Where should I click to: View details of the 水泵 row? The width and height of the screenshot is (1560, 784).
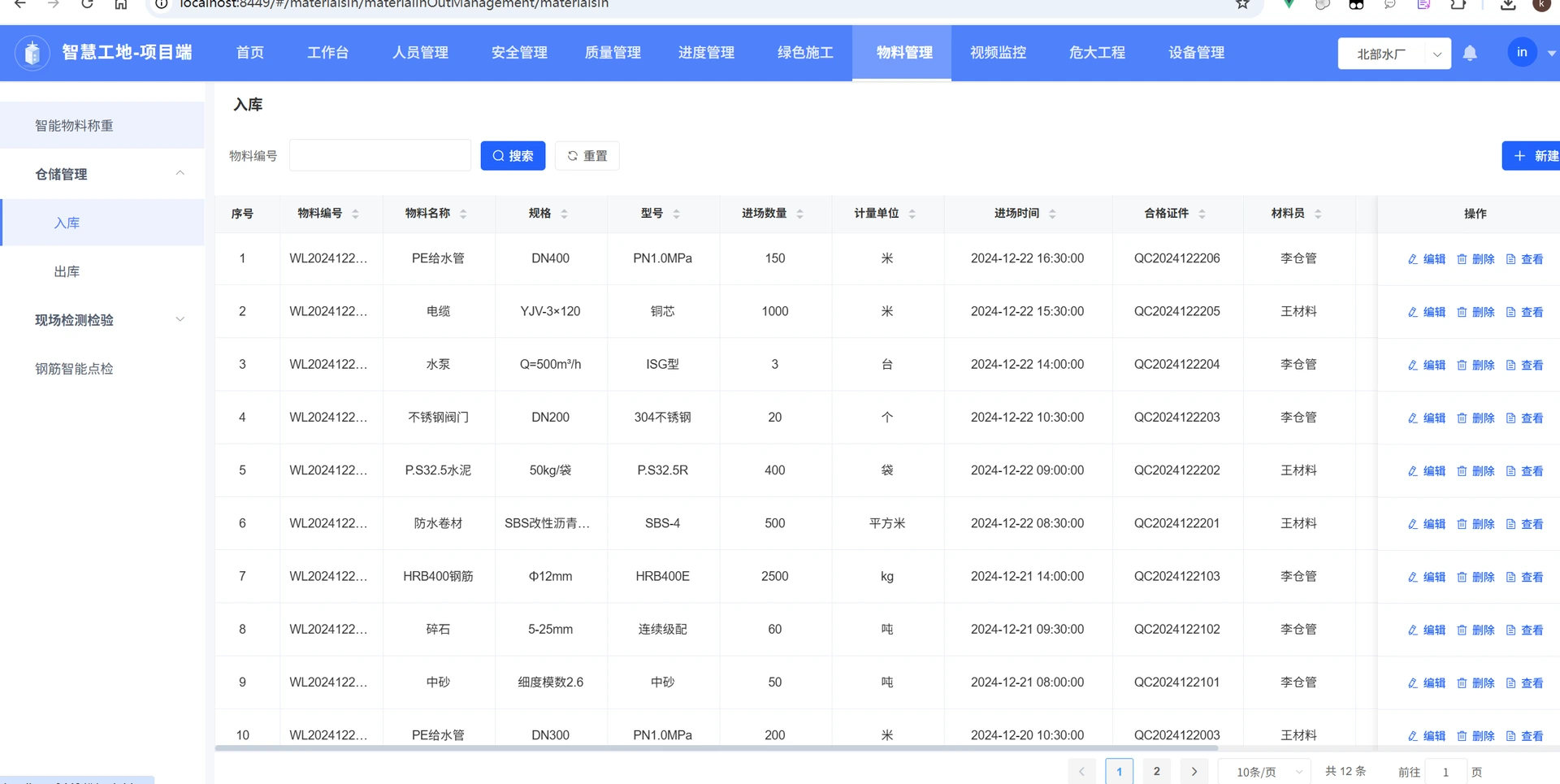(x=1524, y=365)
